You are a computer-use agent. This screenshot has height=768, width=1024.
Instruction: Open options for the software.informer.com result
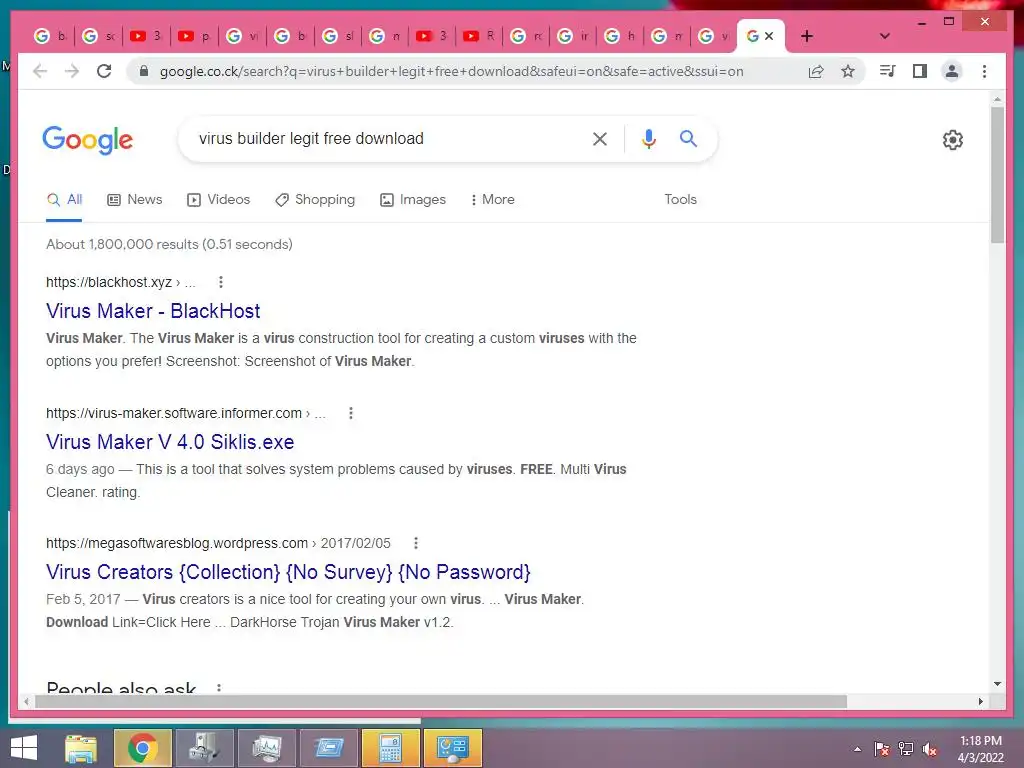(x=351, y=413)
